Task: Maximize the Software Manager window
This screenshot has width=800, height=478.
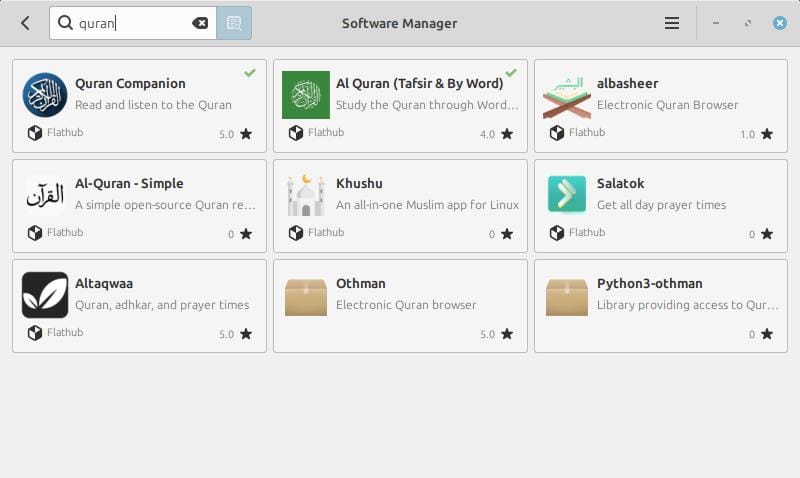Action: coord(747,23)
